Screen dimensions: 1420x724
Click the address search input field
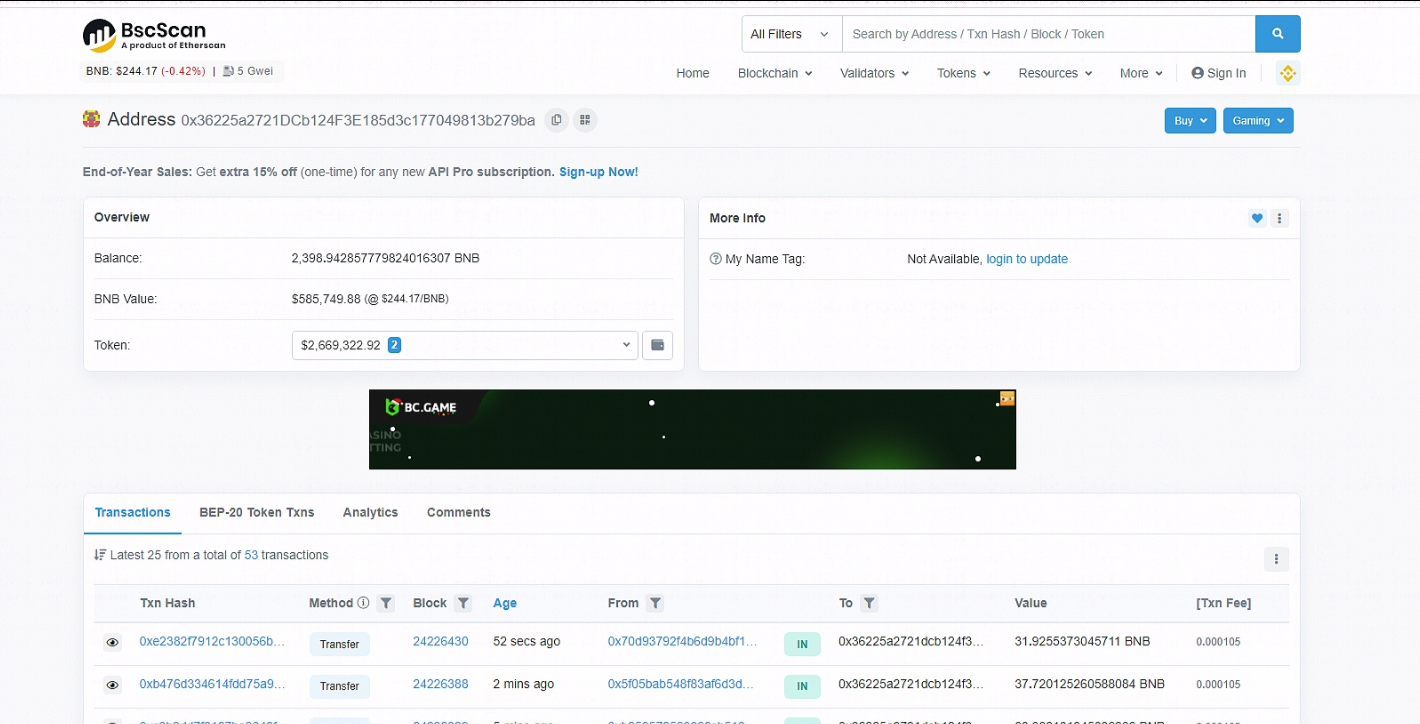click(x=1048, y=34)
